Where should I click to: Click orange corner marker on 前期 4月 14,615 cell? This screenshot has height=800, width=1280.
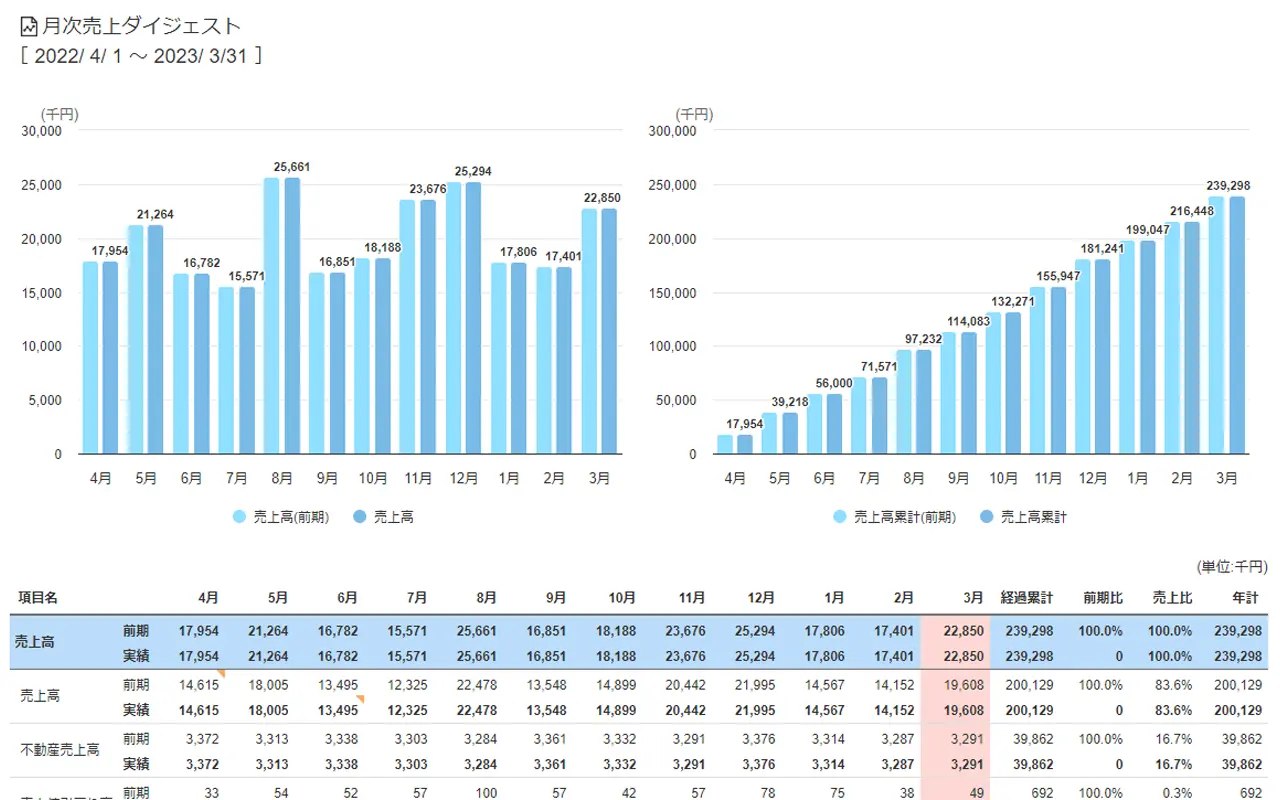coord(221,675)
